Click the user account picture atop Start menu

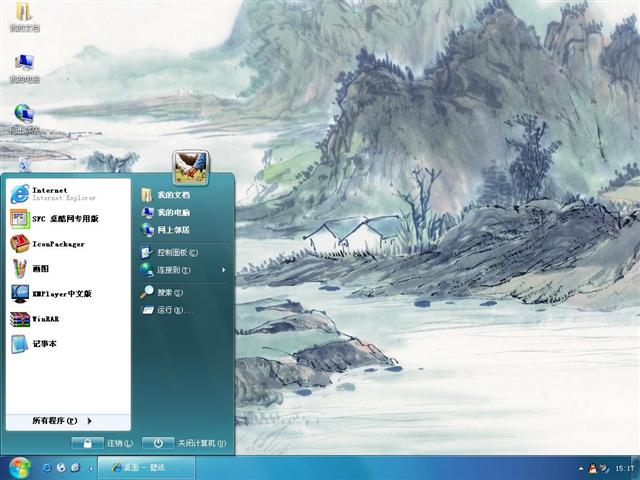click(191, 168)
